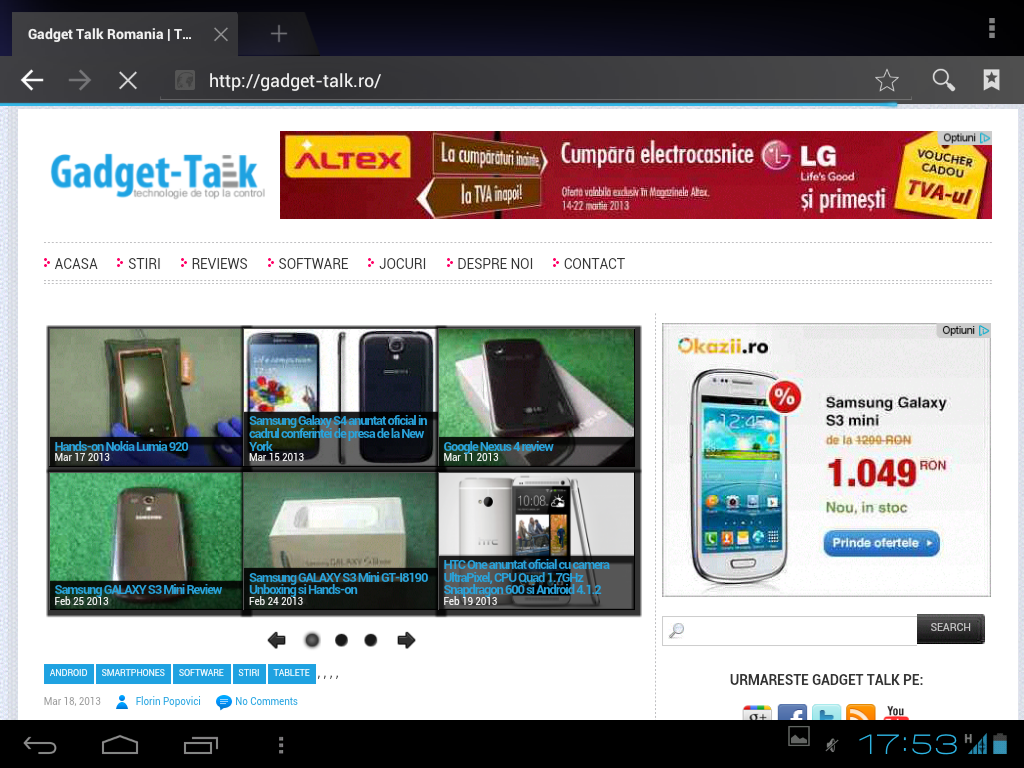This screenshot has width=1024, height=768.
Task: Open Gadget Talk Facebook icon
Action: pyautogui.click(x=792, y=713)
